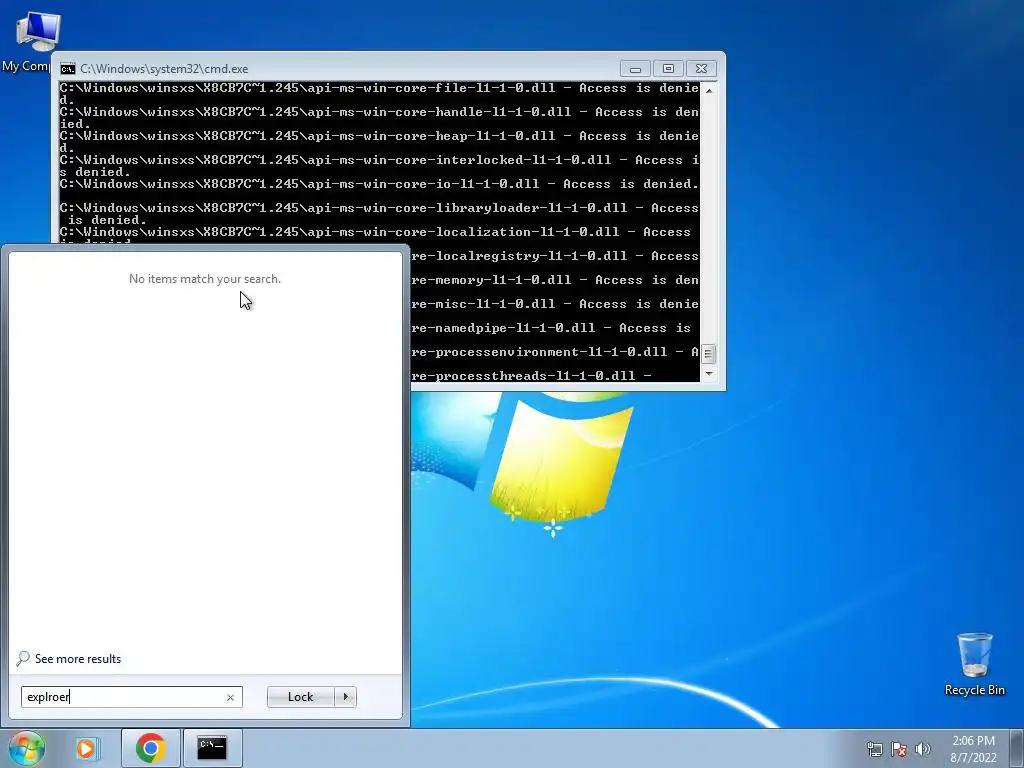Click the Lock button
This screenshot has height=768, width=1024.
point(300,697)
